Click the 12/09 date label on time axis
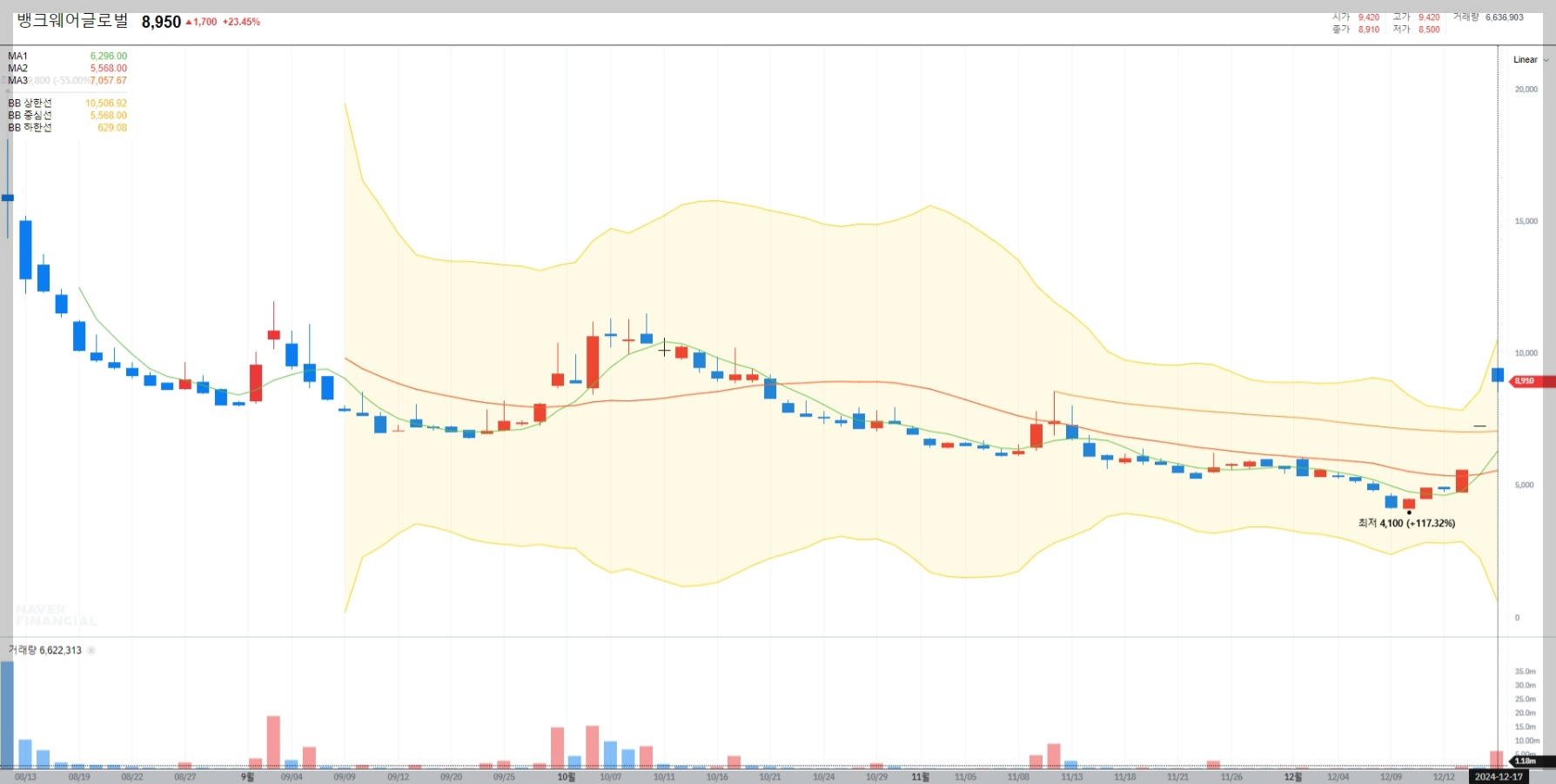Viewport: 1556px width, 784px height. pyautogui.click(x=1391, y=777)
